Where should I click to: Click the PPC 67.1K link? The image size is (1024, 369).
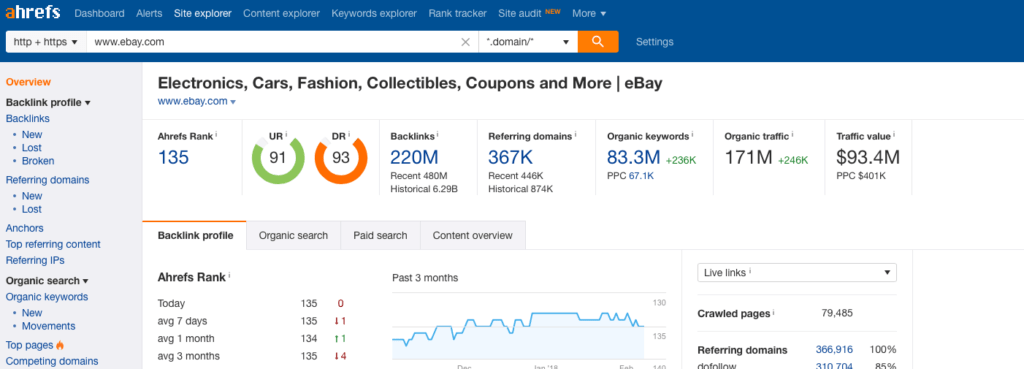pyautogui.click(x=641, y=176)
